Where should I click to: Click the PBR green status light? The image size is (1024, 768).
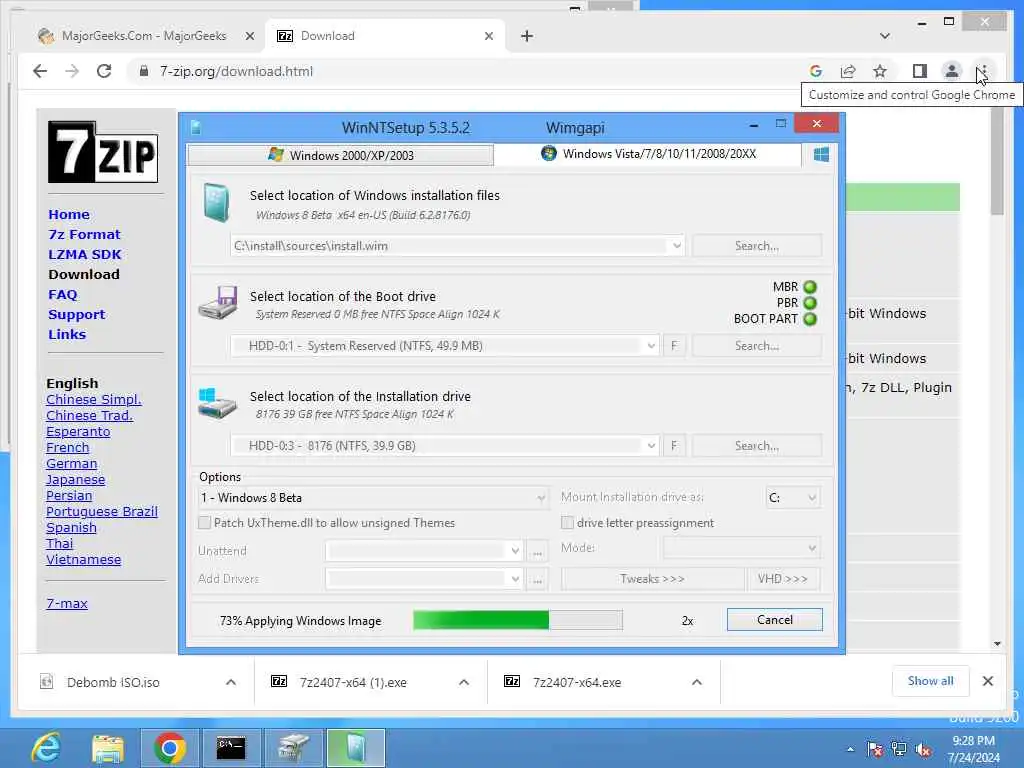[x=810, y=303]
